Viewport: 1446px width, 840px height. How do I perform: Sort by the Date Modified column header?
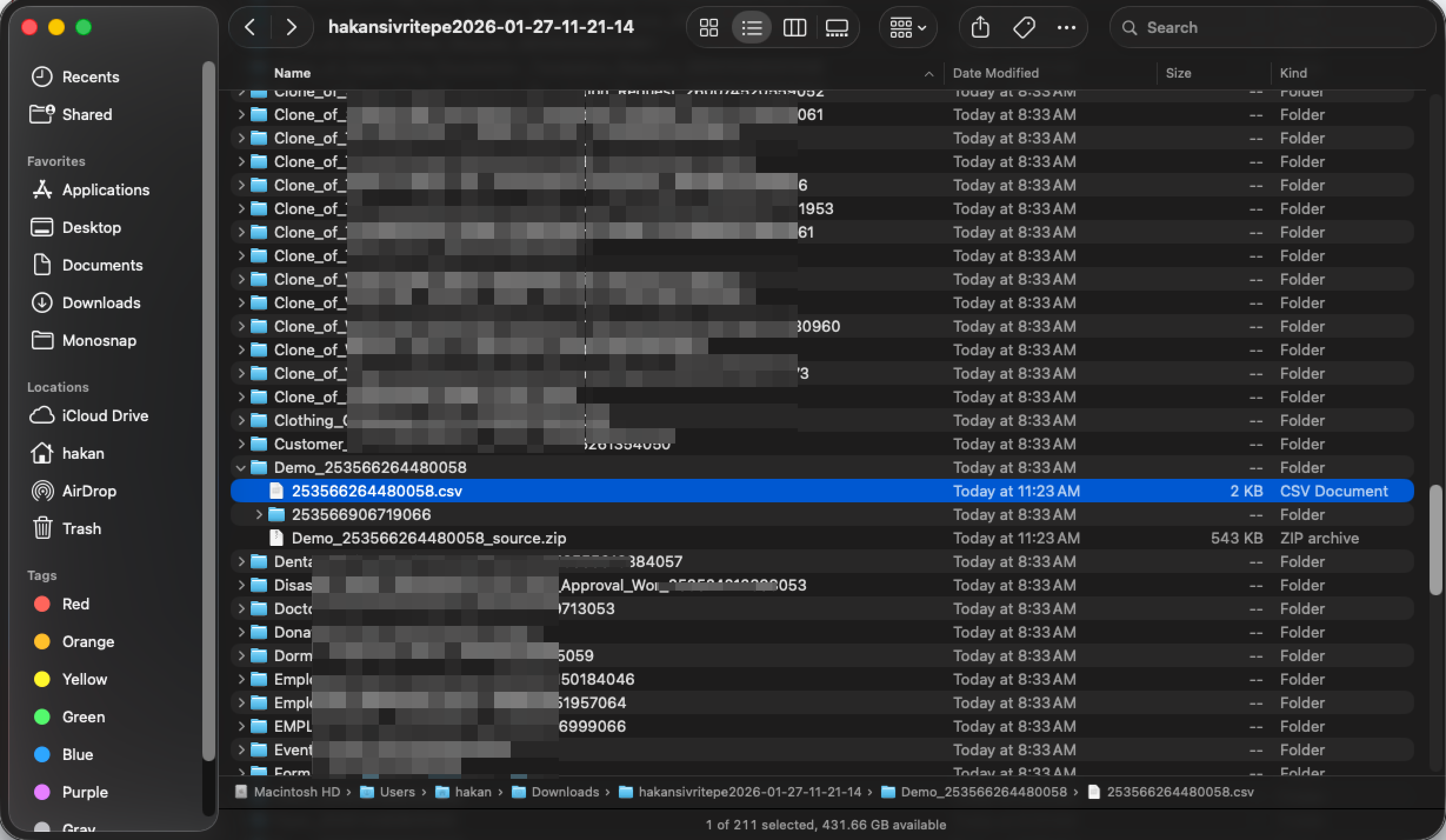[995, 73]
